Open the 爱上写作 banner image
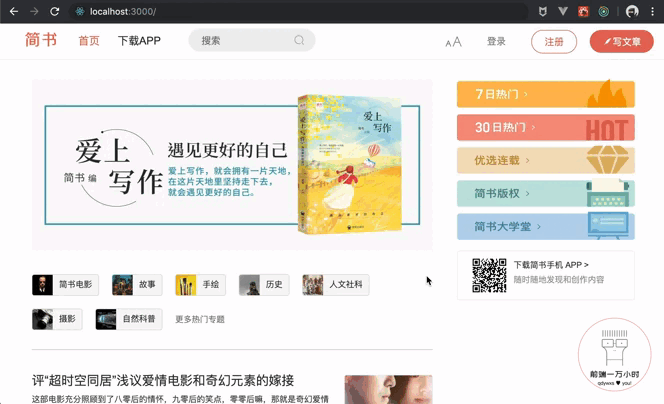 pyautogui.click(x=232, y=165)
